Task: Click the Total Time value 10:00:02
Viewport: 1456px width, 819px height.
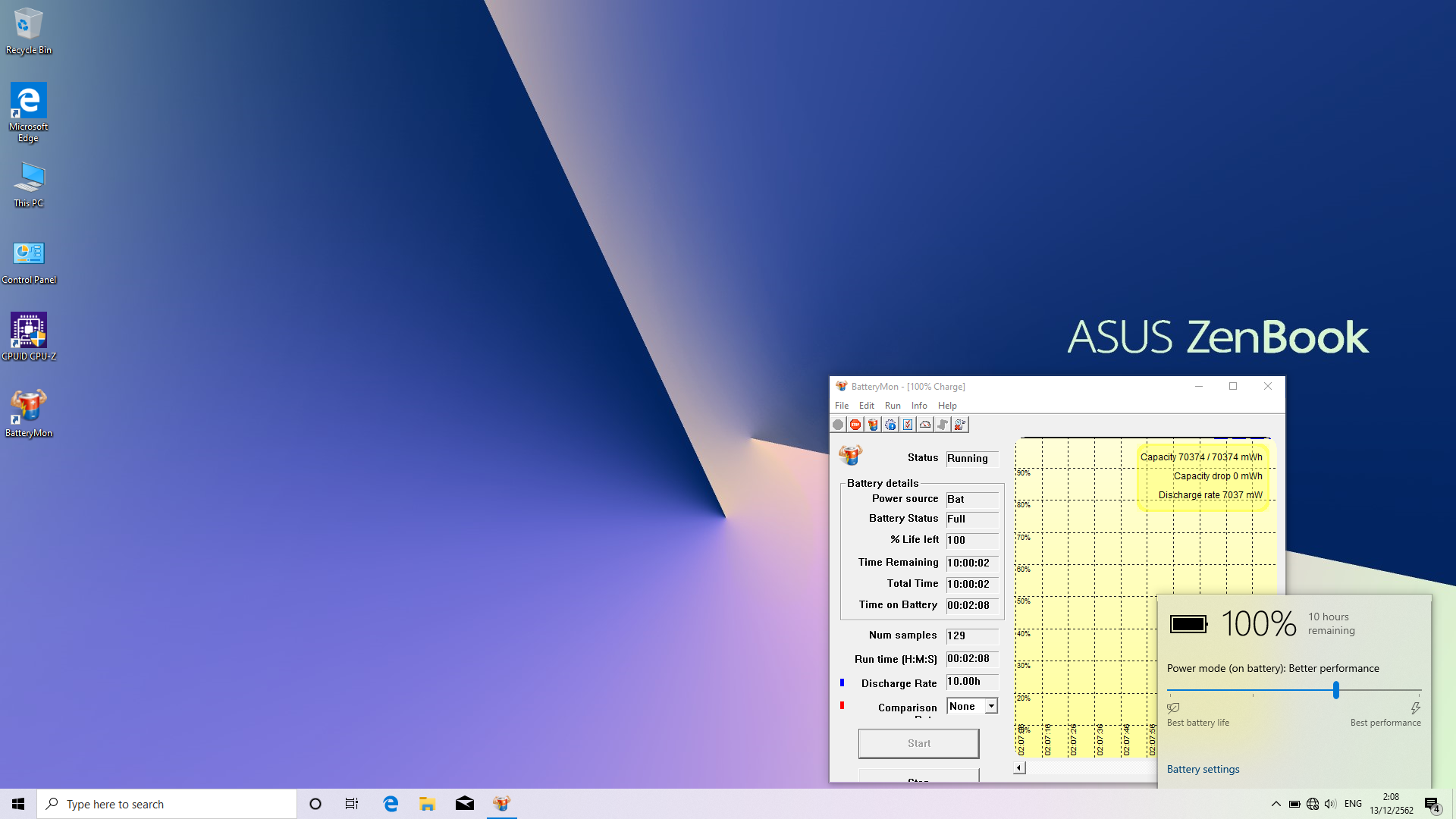Action: (x=972, y=584)
